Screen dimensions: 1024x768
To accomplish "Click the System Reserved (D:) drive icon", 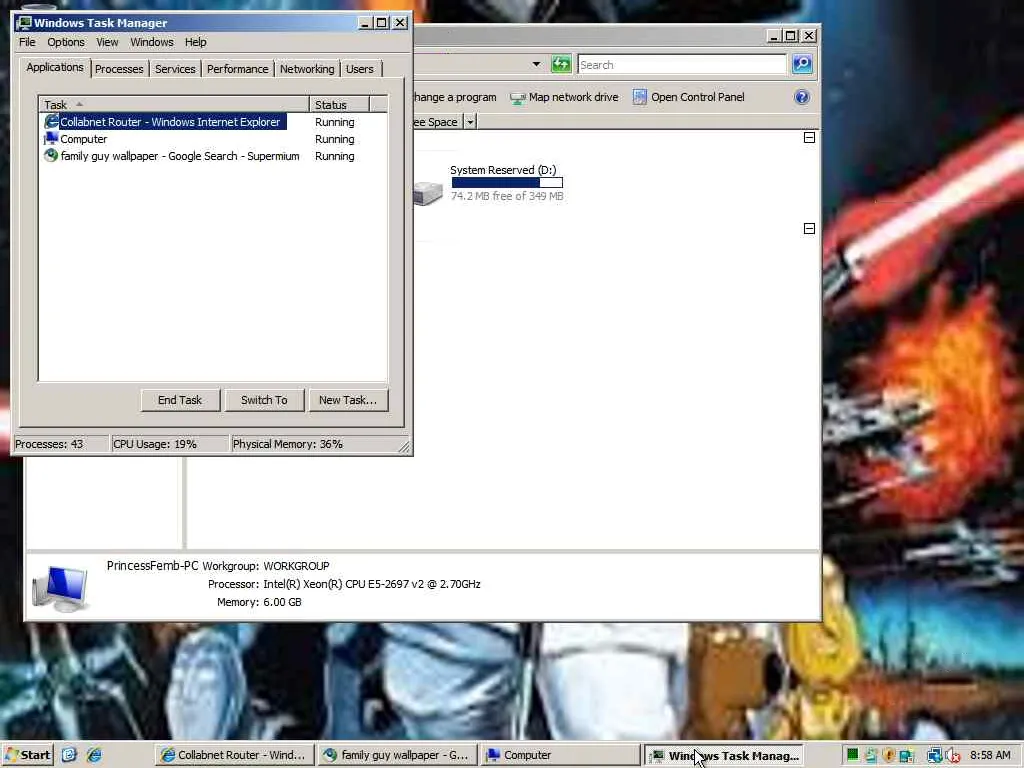I will pyautogui.click(x=428, y=193).
